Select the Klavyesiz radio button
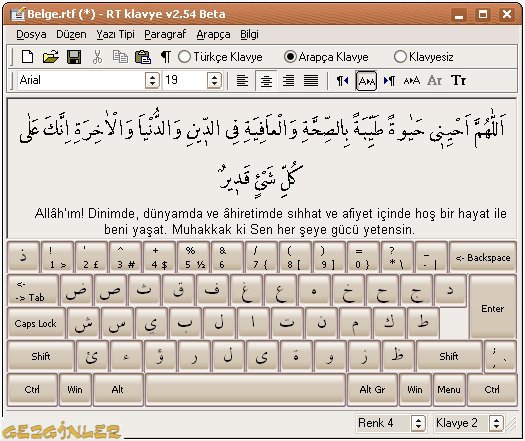This screenshot has height=441, width=525. click(400, 57)
